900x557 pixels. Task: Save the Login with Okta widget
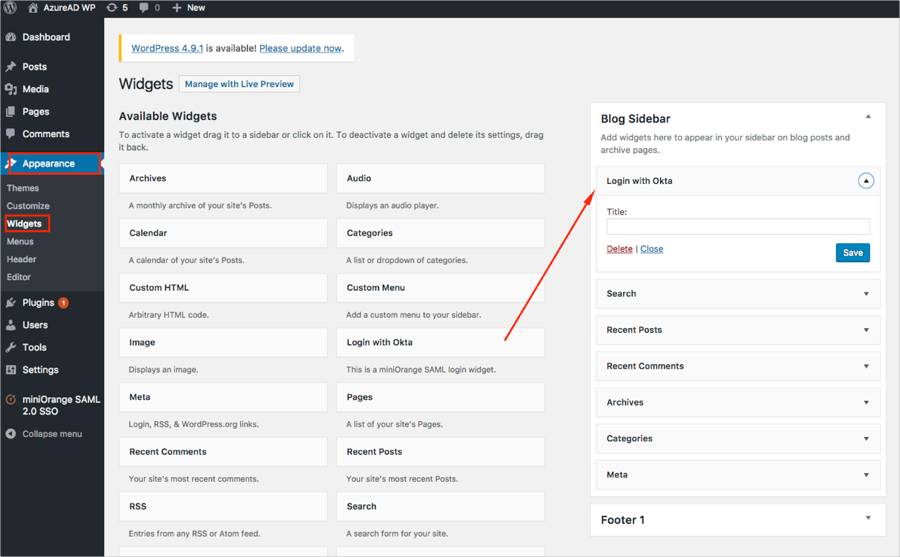coord(852,253)
